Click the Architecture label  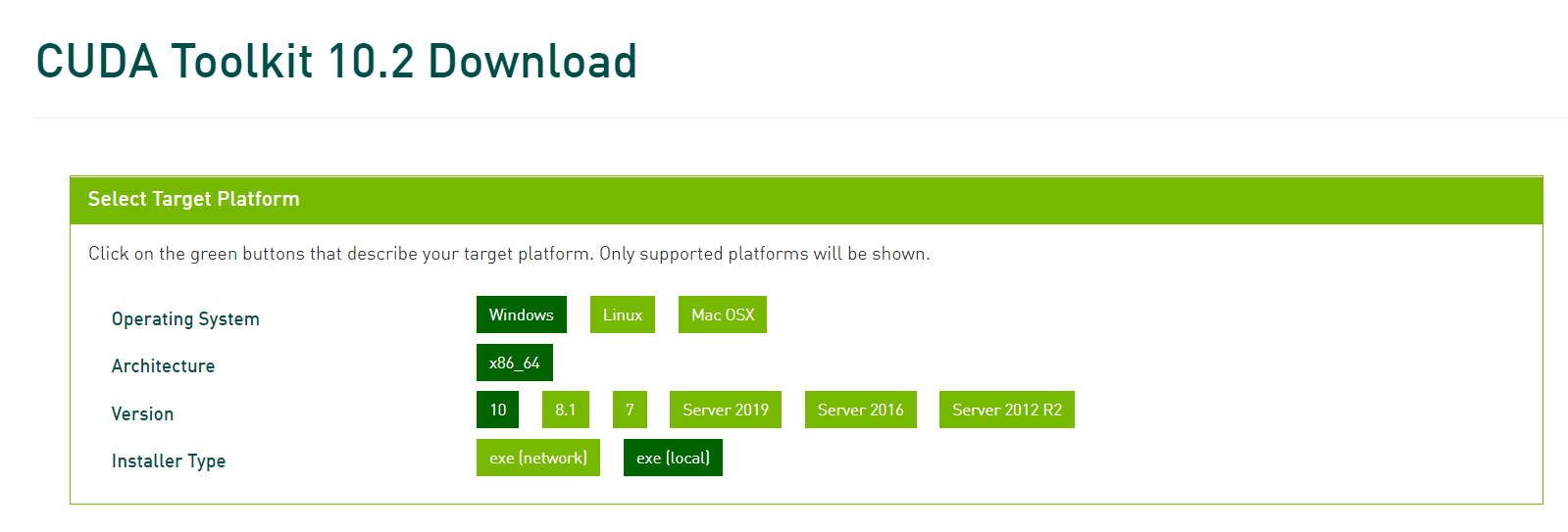pos(163,366)
